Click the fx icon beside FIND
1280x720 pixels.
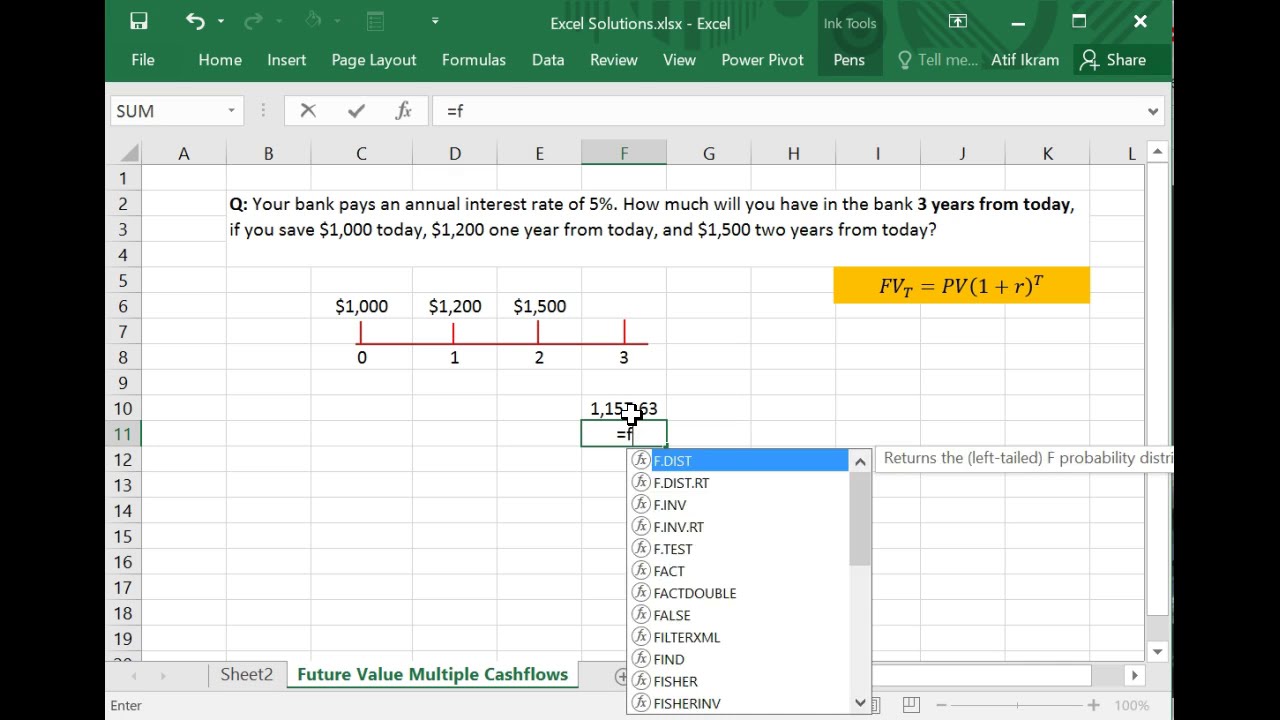pyautogui.click(x=641, y=659)
